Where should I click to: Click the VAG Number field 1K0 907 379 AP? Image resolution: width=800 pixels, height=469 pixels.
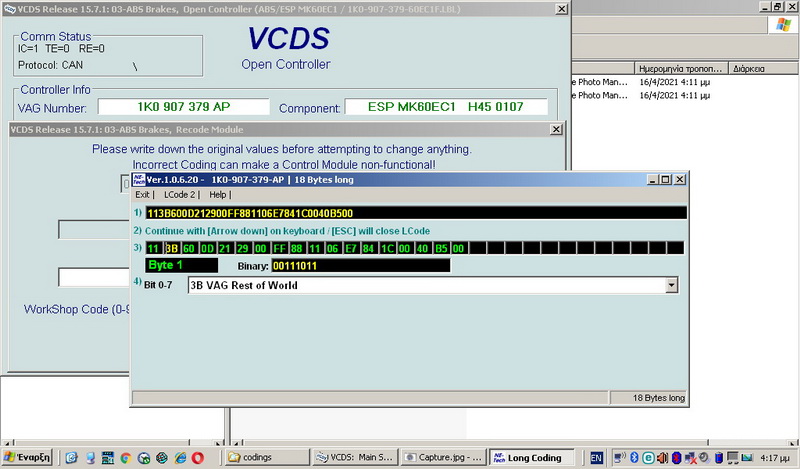[184, 107]
